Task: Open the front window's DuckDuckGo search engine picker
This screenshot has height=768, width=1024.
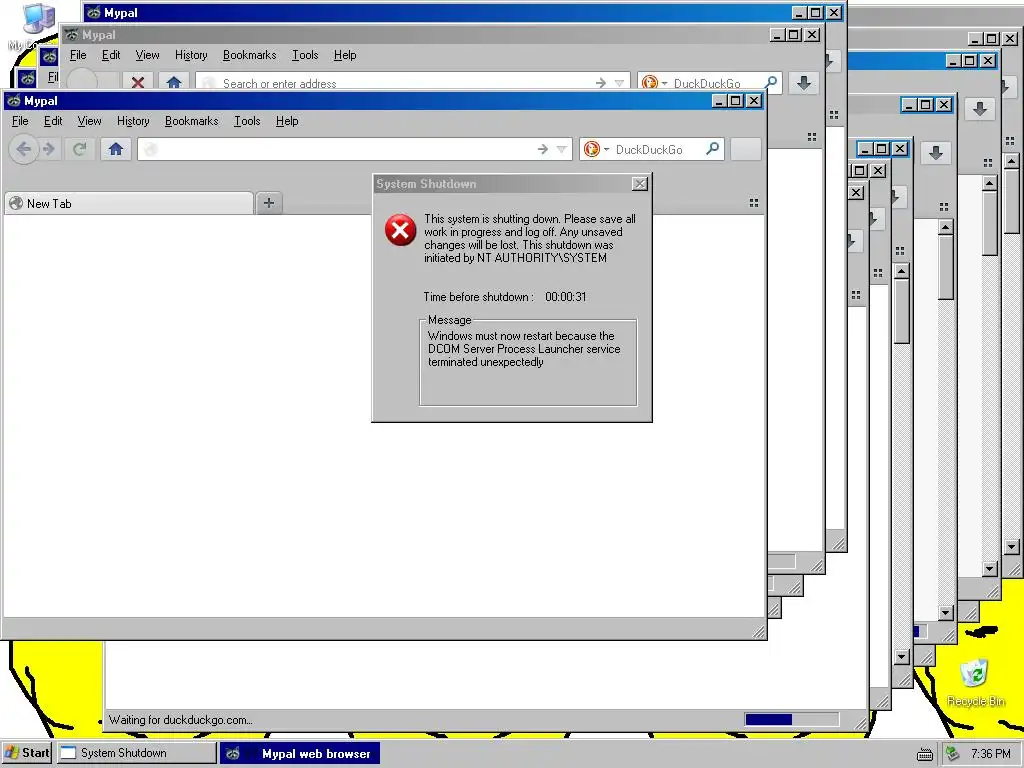Action: point(597,150)
